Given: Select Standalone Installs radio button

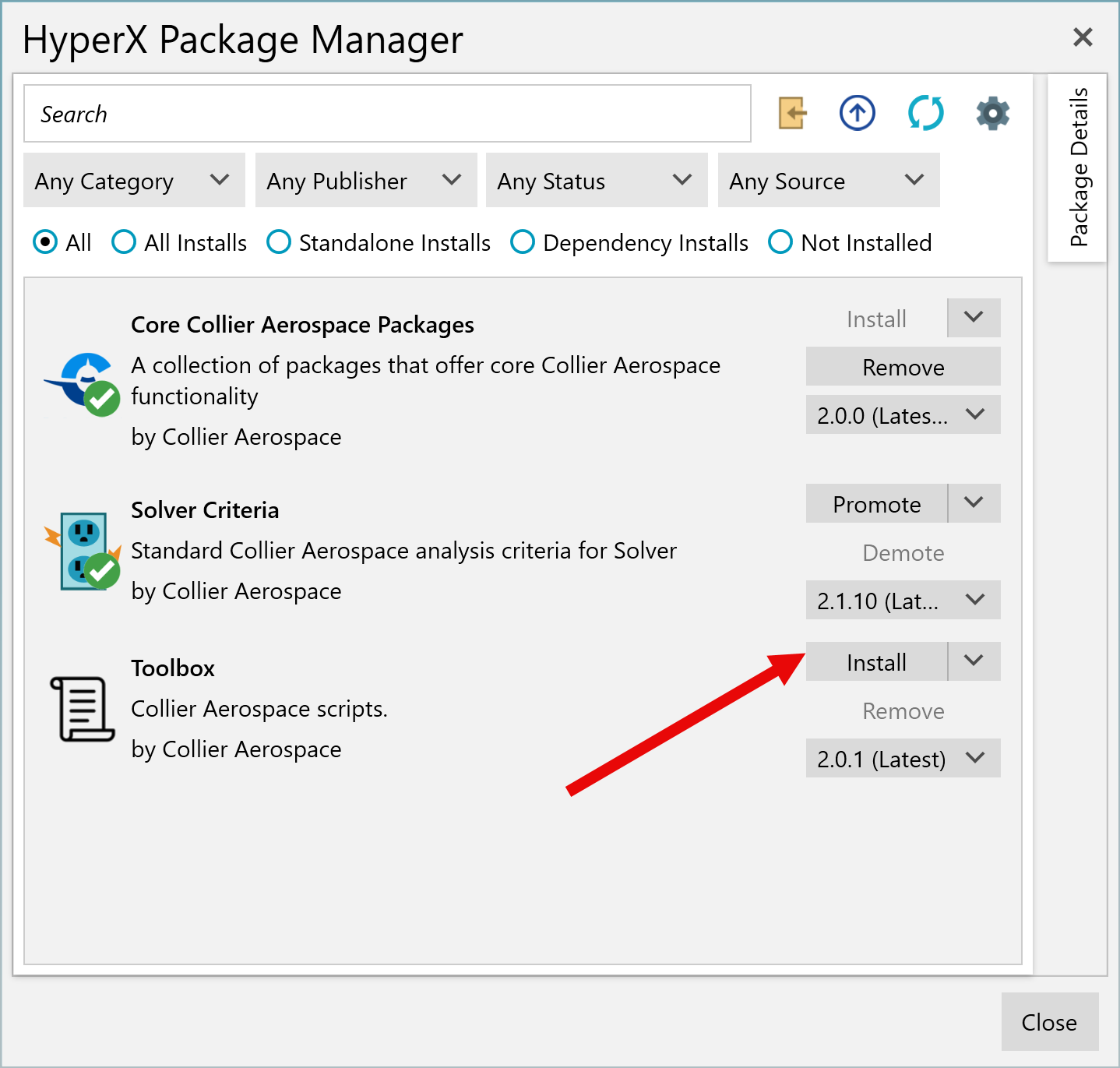Looking at the screenshot, I should [x=279, y=242].
